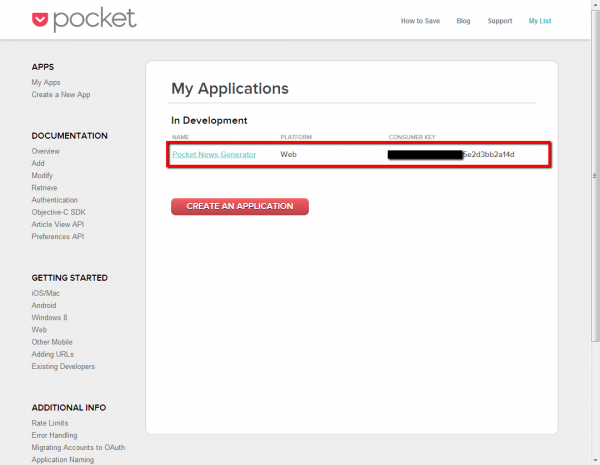Click the Create an Application button
Screen dimensions: 600x465
coord(240,207)
